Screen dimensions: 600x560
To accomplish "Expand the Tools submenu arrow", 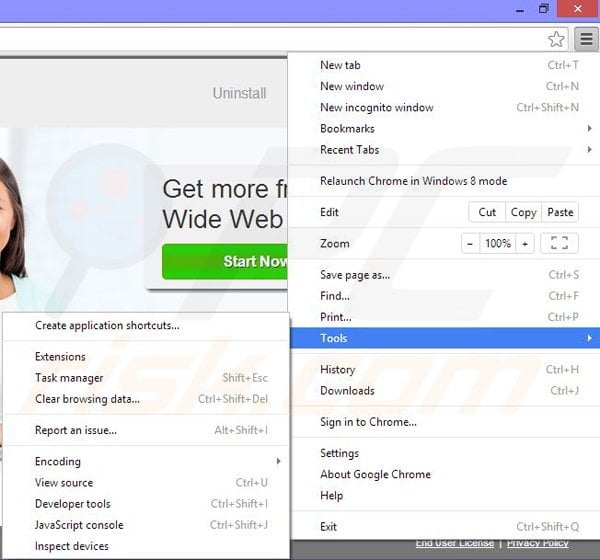I will tap(589, 338).
